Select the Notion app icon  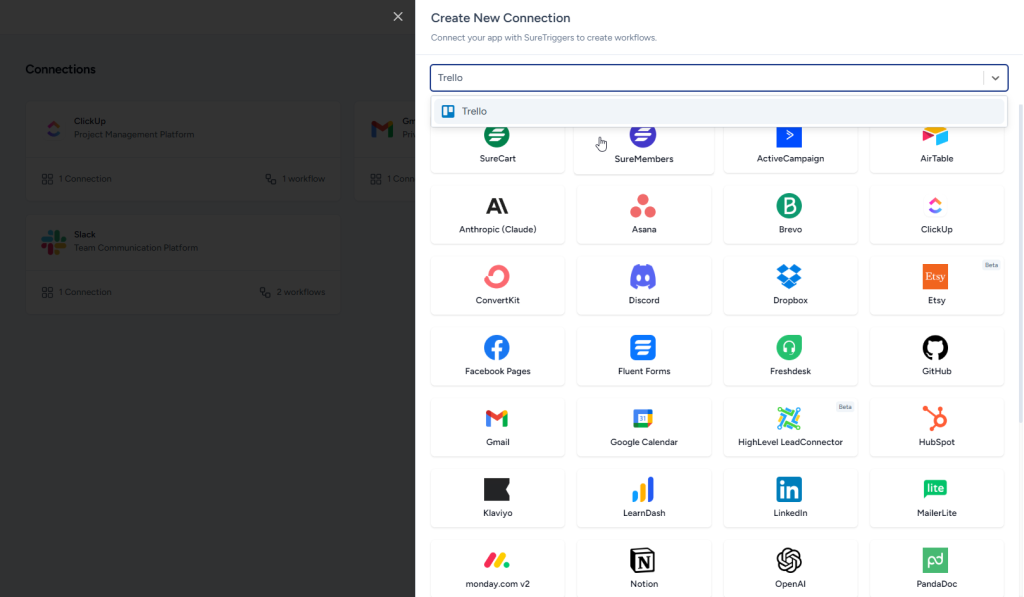coord(643,560)
